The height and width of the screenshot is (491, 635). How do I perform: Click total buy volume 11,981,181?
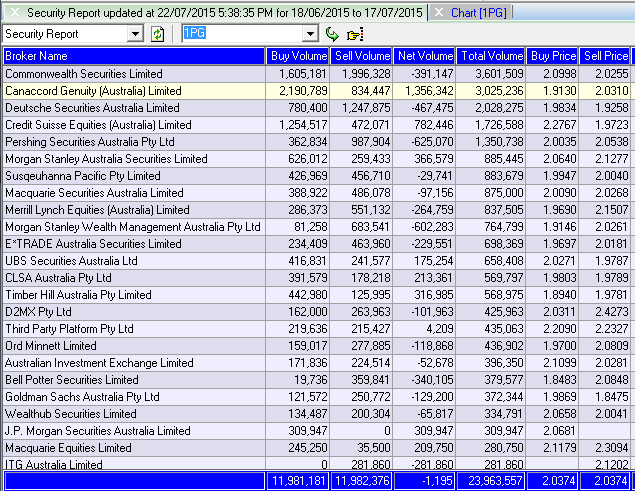pos(298,481)
